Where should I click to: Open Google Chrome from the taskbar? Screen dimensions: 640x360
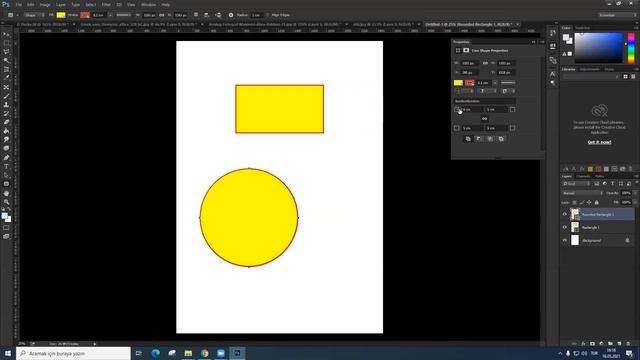pos(204,353)
